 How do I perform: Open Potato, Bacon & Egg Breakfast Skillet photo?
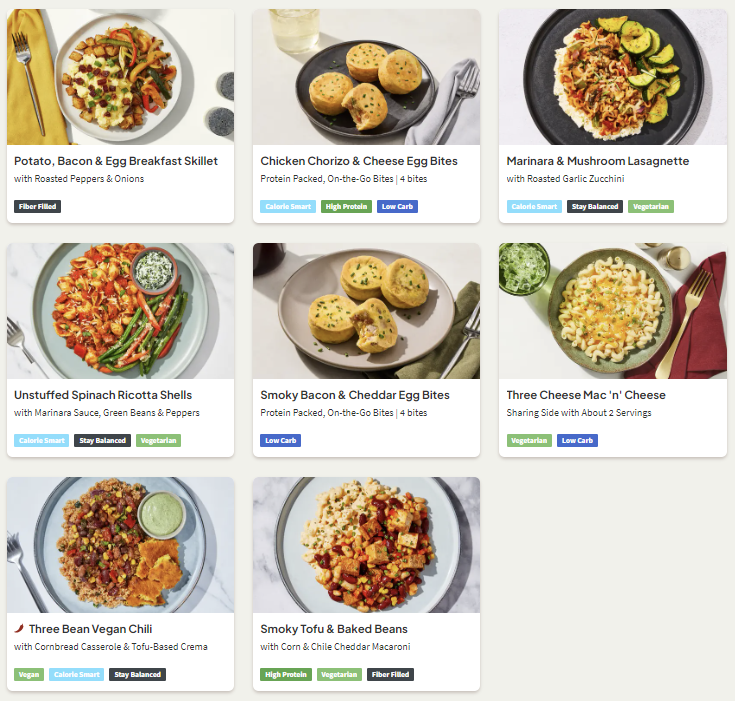(x=120, y=77)
